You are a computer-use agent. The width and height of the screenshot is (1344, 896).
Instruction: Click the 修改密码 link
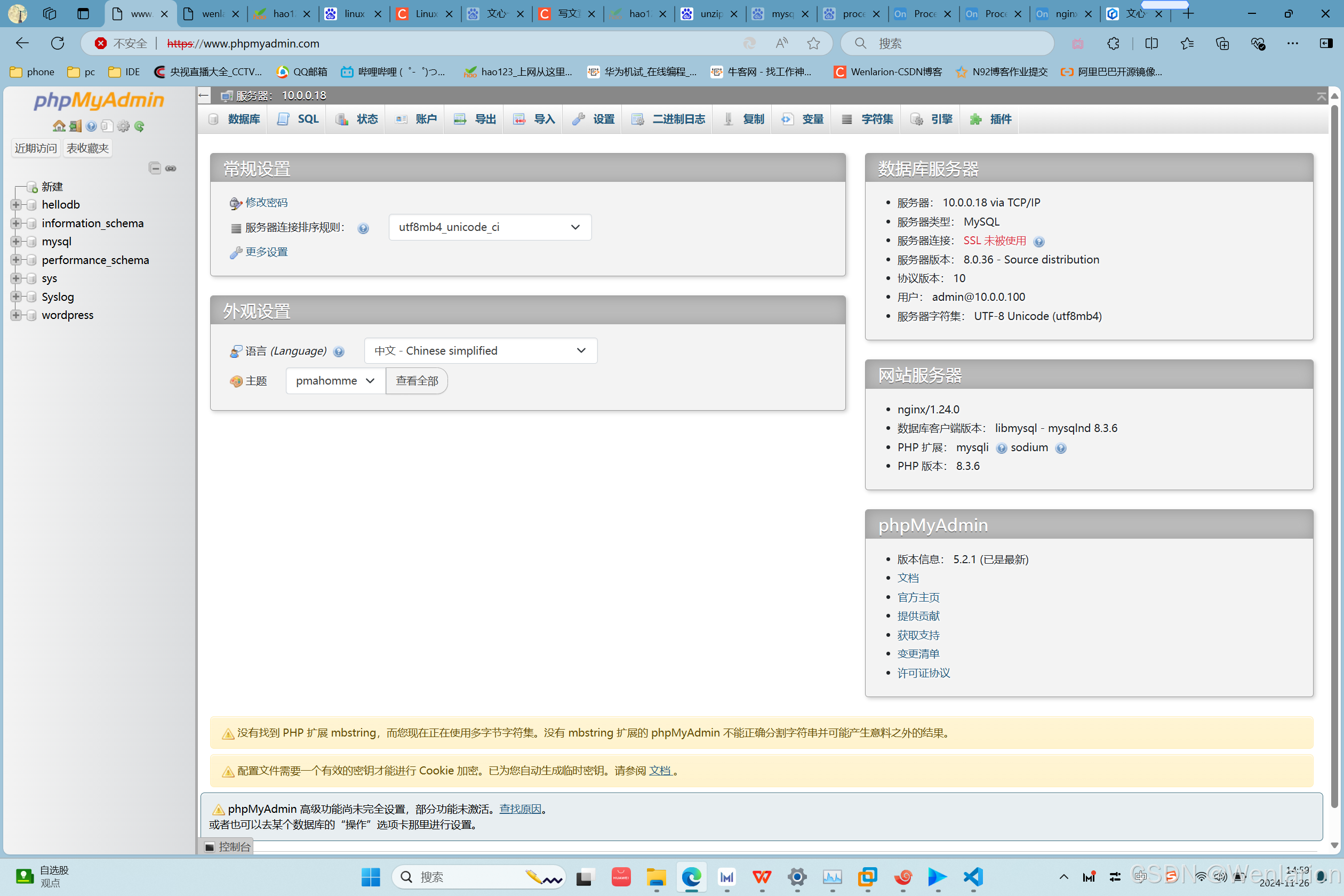[x=266, y=202]
